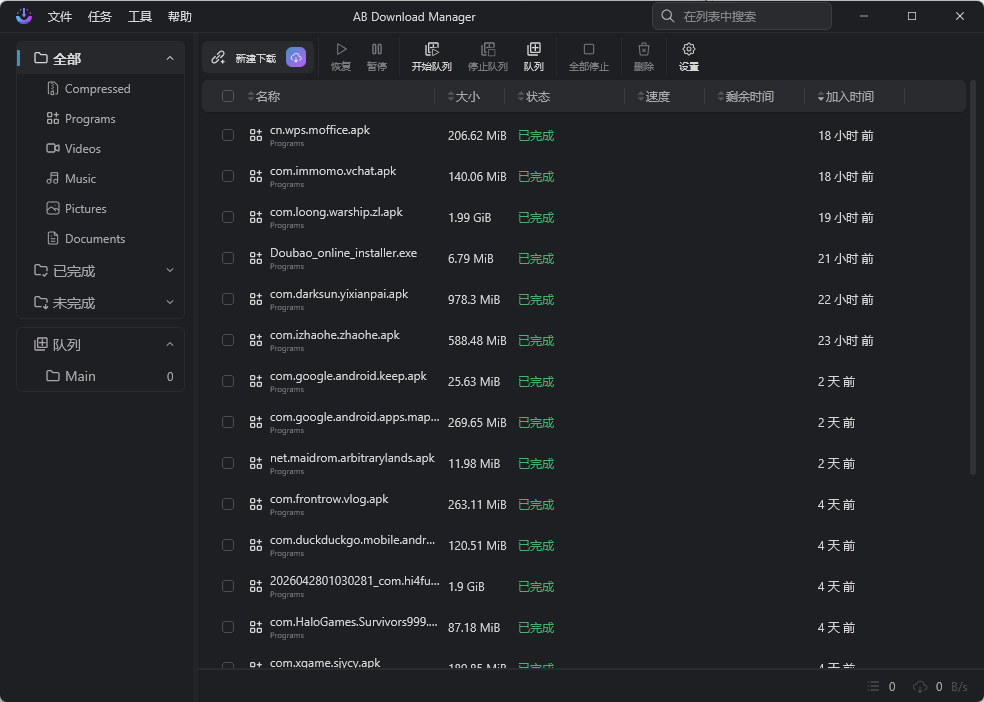The height and width of the screenshot is (702, 984).
Task: Check the box for com.HaloGames.Survivors999 row
Action: [228, 627]
